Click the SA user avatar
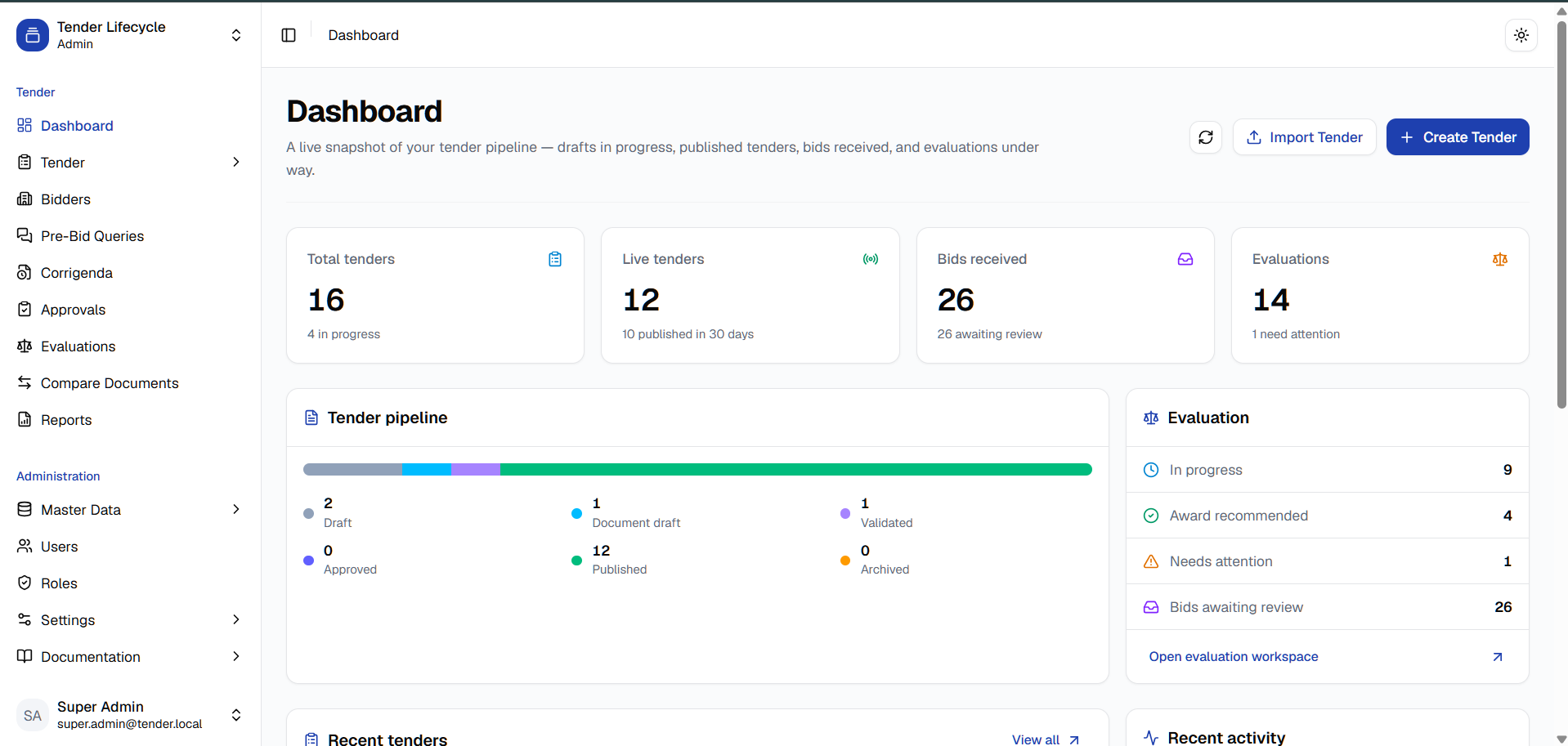1568x746 pixels. click(x=33, y=715)
